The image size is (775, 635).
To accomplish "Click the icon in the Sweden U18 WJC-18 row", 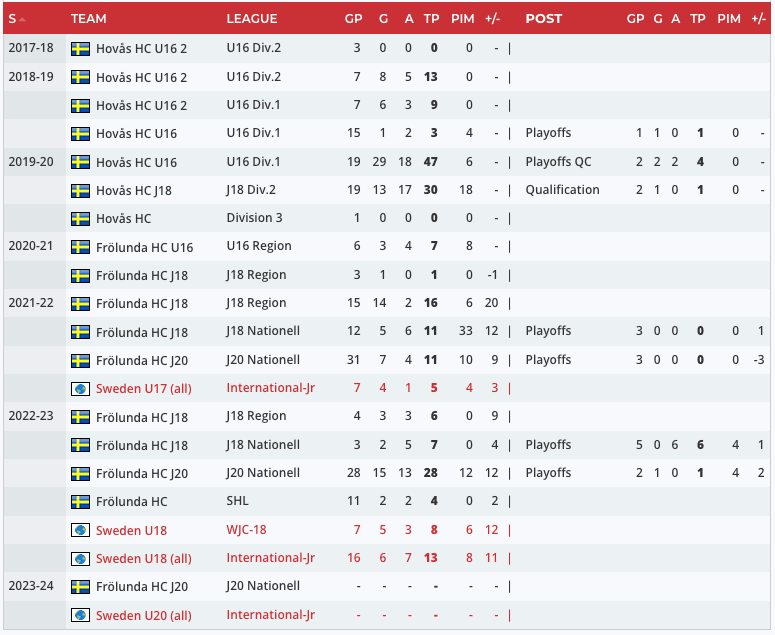I will pyautogui.click(x=80, y=530).
